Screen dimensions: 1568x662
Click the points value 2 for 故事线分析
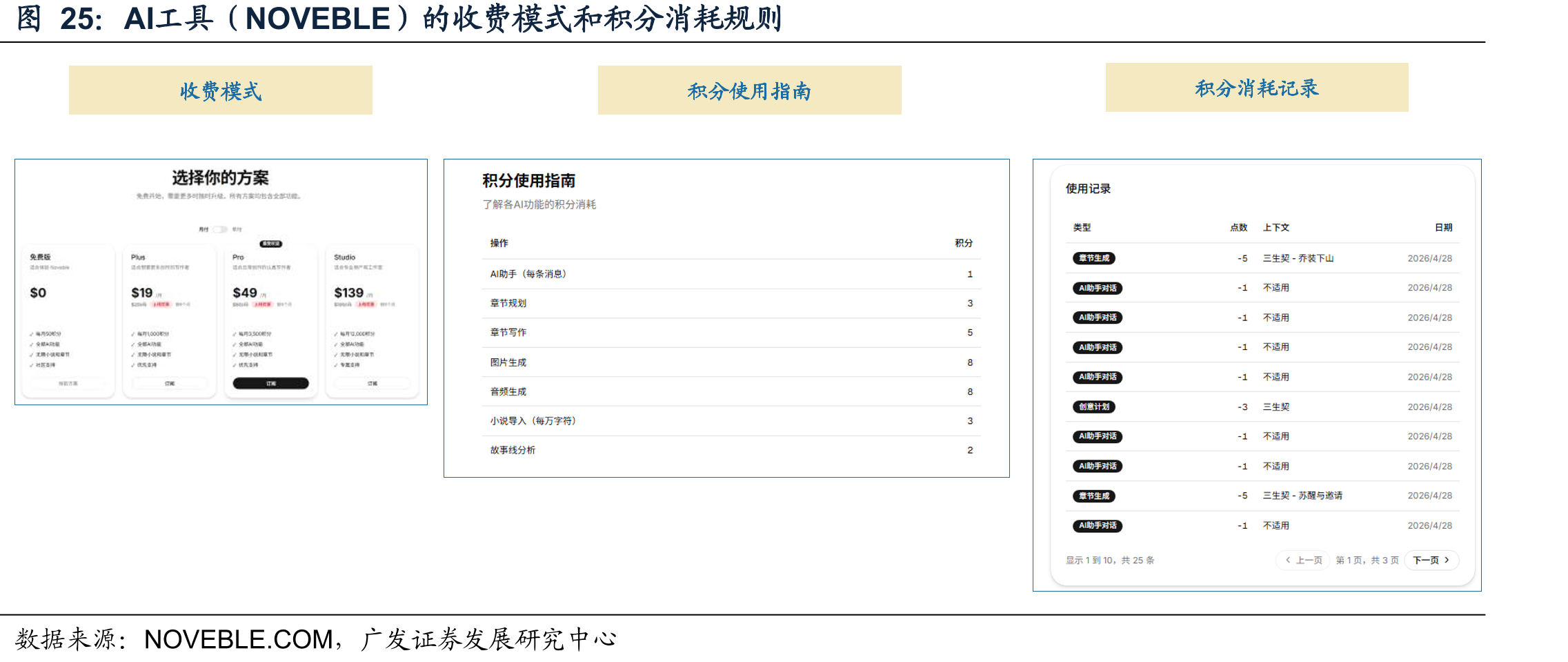click(970, 450)
